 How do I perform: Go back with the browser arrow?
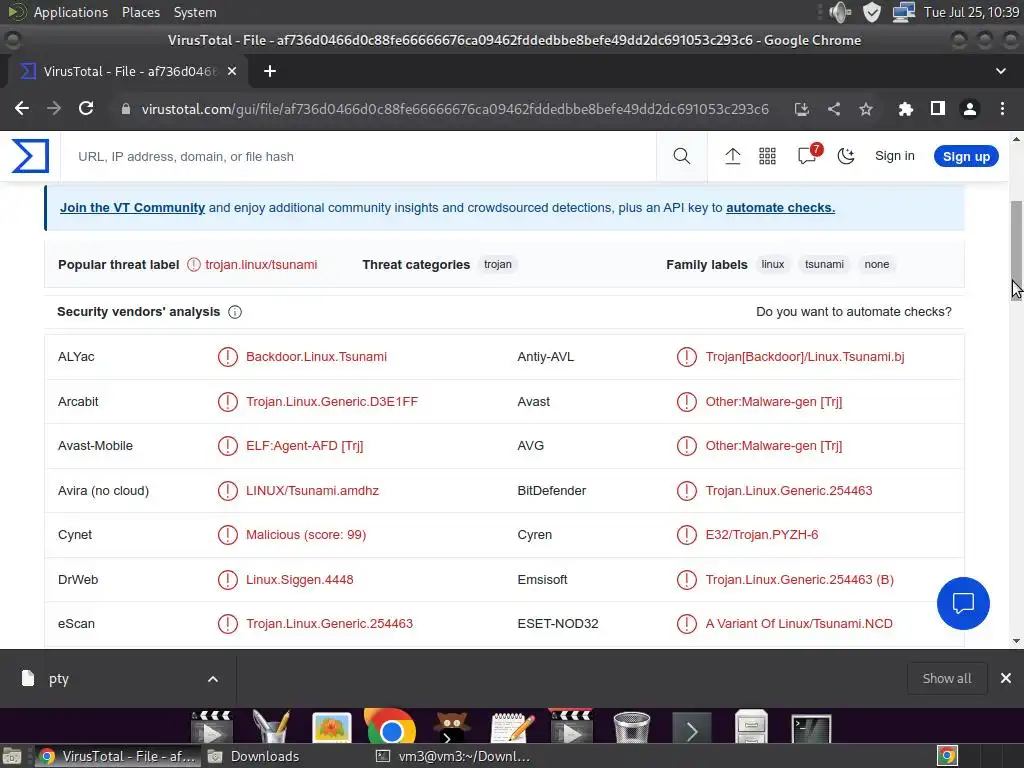[x=22, y=108]
